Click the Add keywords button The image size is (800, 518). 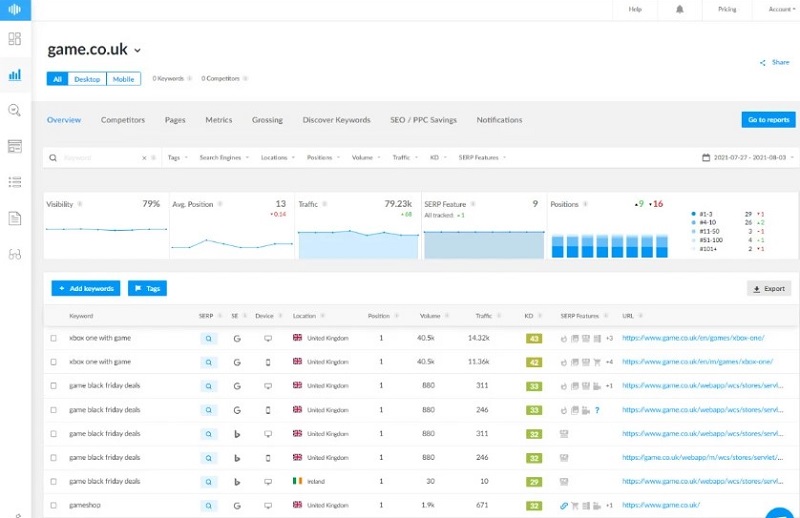click(x=86, y=288)
